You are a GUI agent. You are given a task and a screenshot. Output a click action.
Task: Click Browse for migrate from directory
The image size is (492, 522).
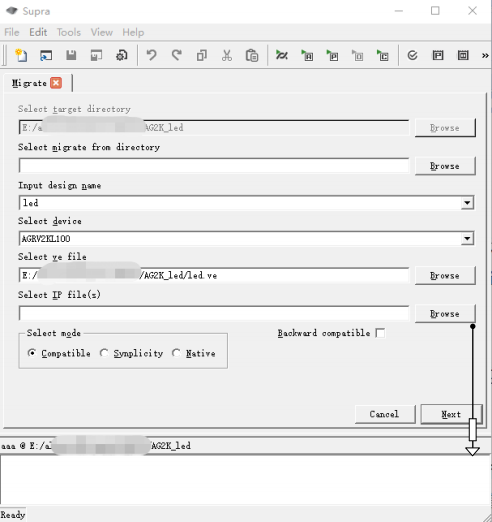[x=445, y=166]
